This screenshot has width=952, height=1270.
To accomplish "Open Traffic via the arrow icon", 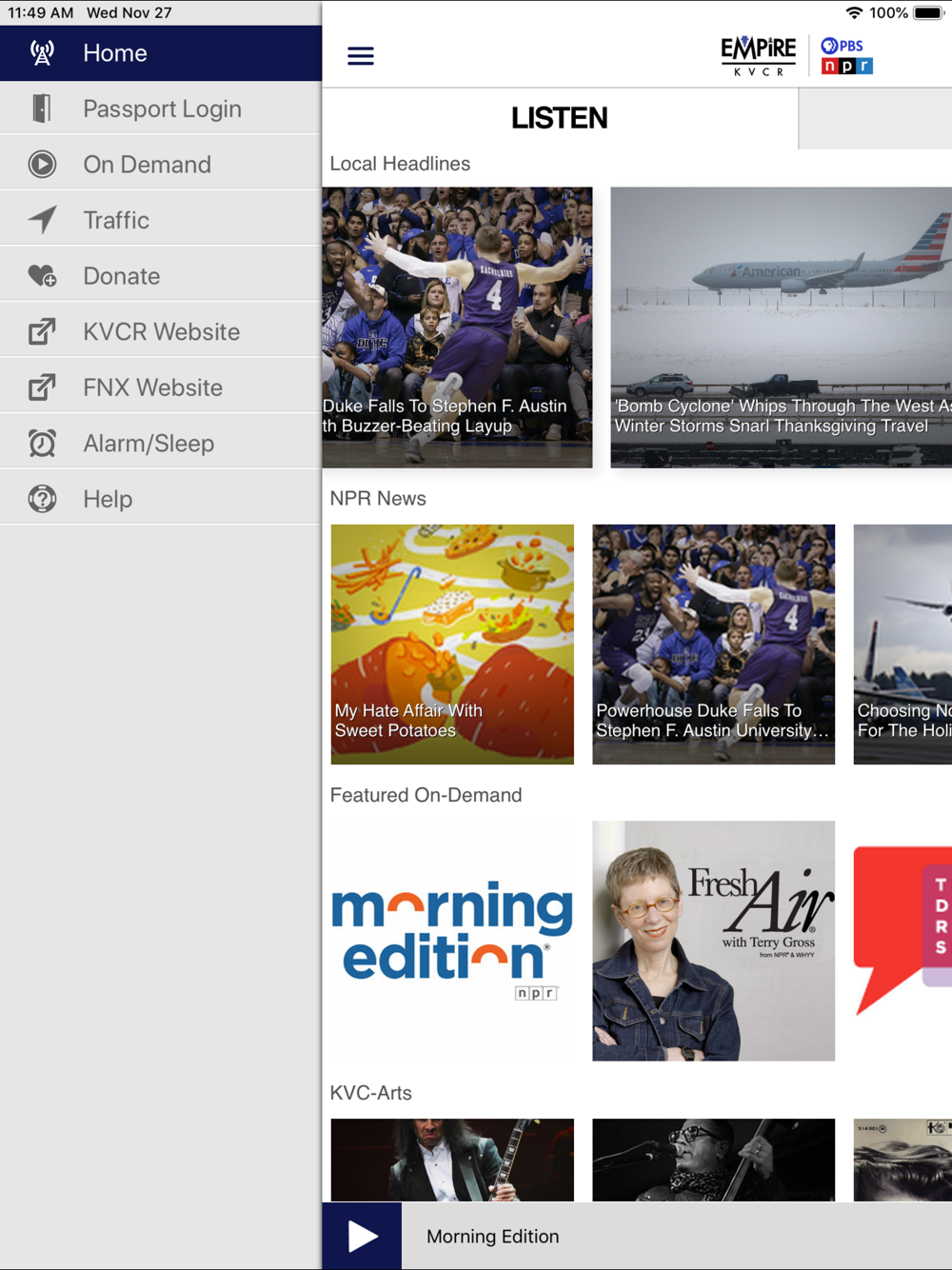I will [42, 220].
